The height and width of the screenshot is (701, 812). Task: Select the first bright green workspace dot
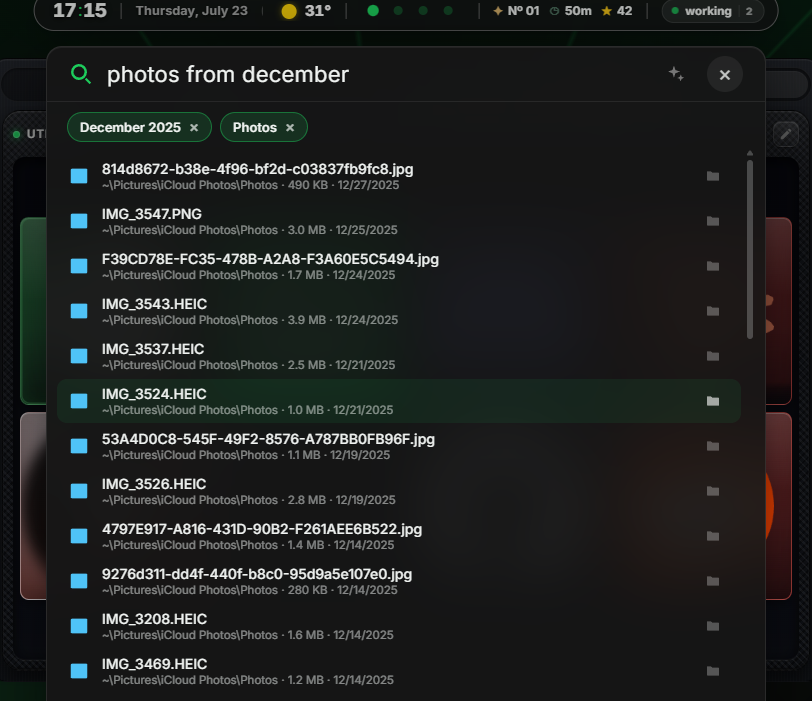click(x=373, y=11)
